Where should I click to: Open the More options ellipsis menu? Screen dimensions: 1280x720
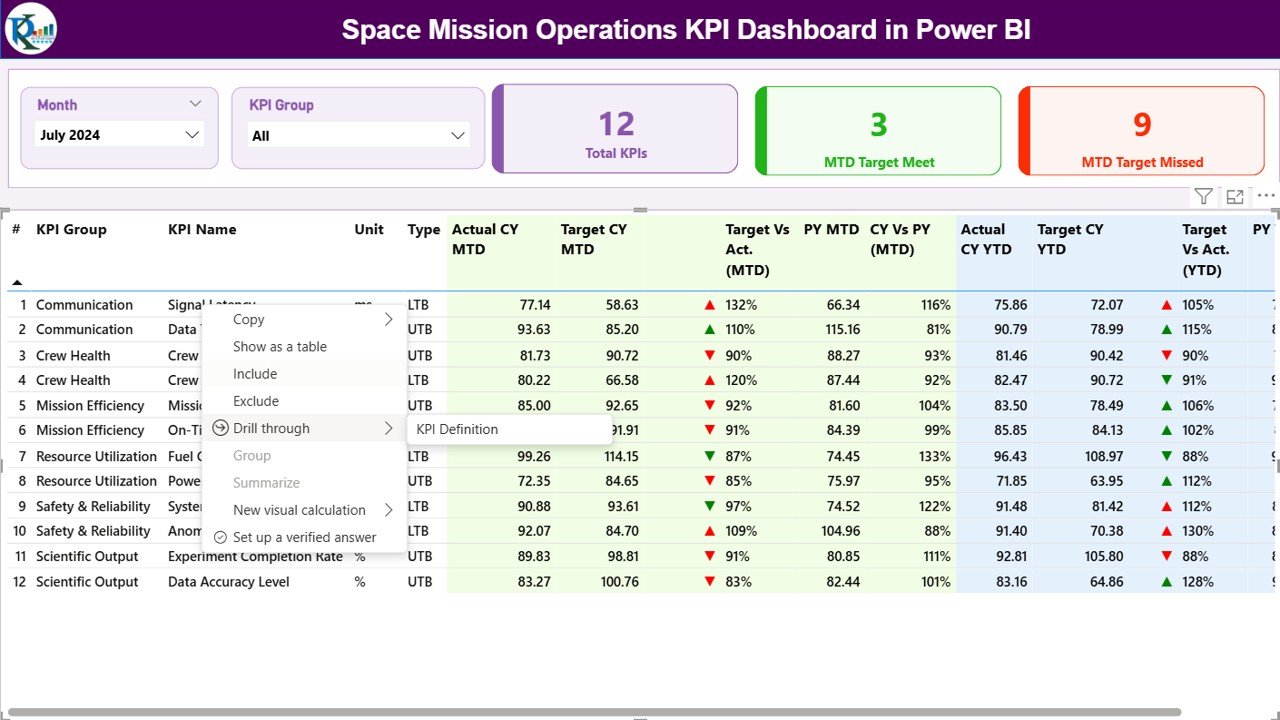coord(1266,197)
